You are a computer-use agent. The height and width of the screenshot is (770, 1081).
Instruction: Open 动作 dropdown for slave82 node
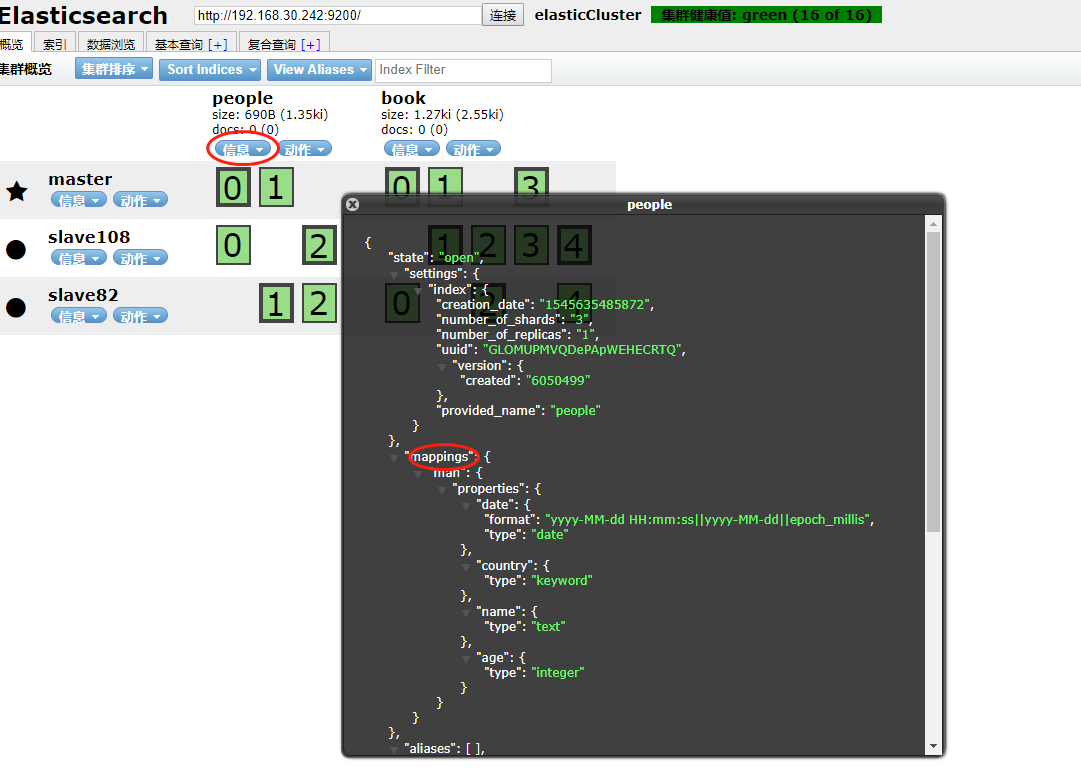[x=141, y=316]
